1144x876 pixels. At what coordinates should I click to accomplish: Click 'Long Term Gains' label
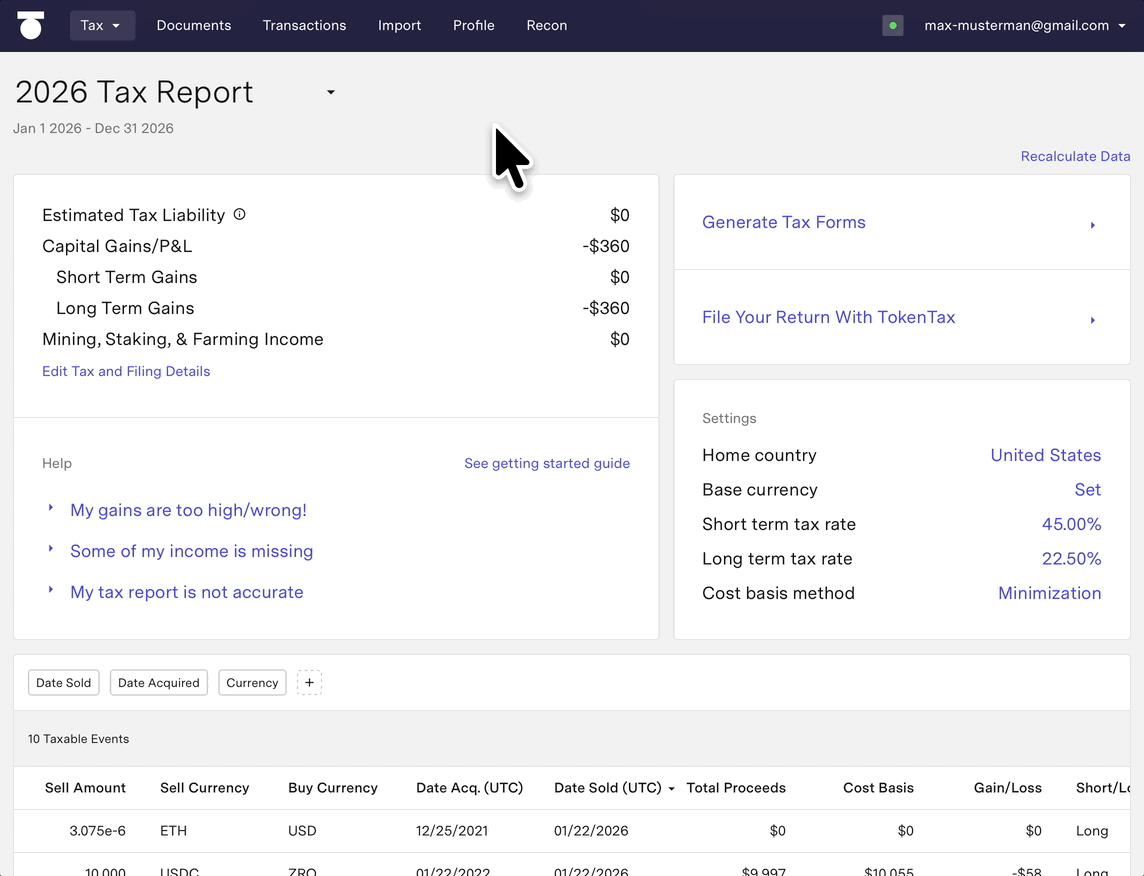coord(125,308)
